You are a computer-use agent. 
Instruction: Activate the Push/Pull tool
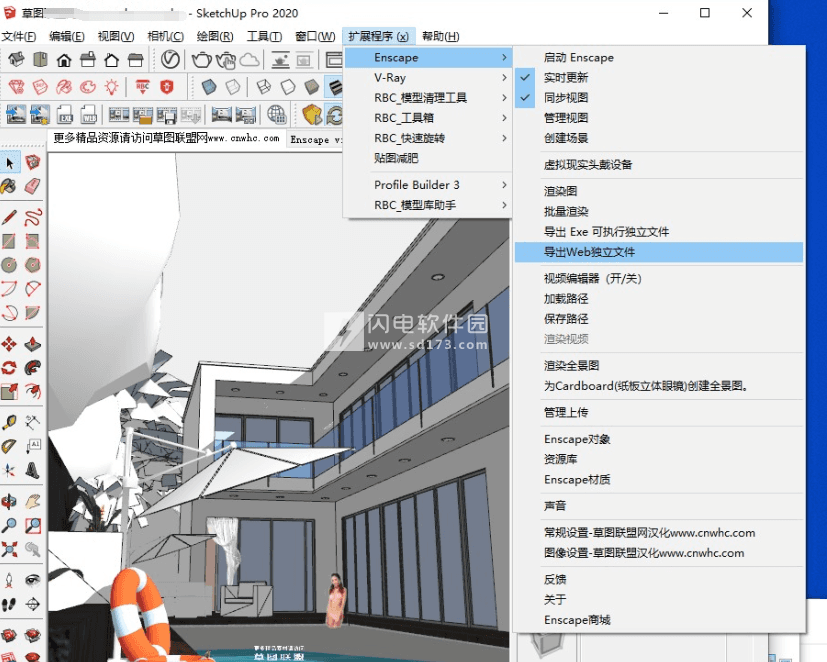pyautogui.click(x=33, y=344)
